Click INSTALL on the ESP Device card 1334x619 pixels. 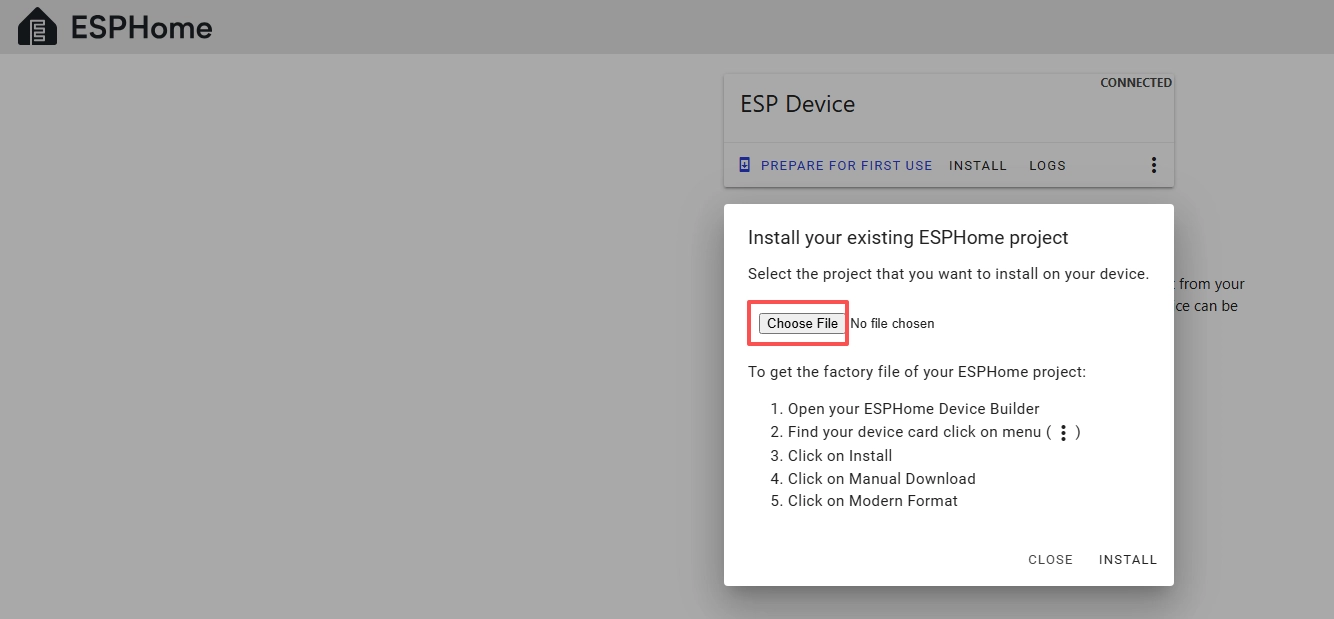pyautogui.click(x=977, y=166)
